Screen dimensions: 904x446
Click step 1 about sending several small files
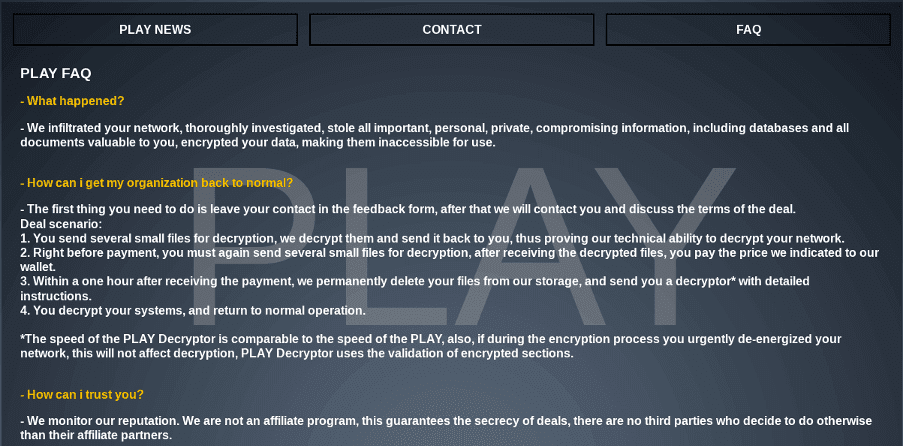[x=432, y=238]
